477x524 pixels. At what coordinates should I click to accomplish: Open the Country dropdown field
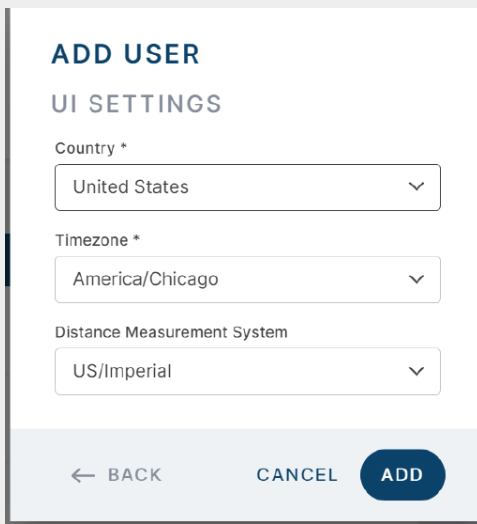(248, 187)
